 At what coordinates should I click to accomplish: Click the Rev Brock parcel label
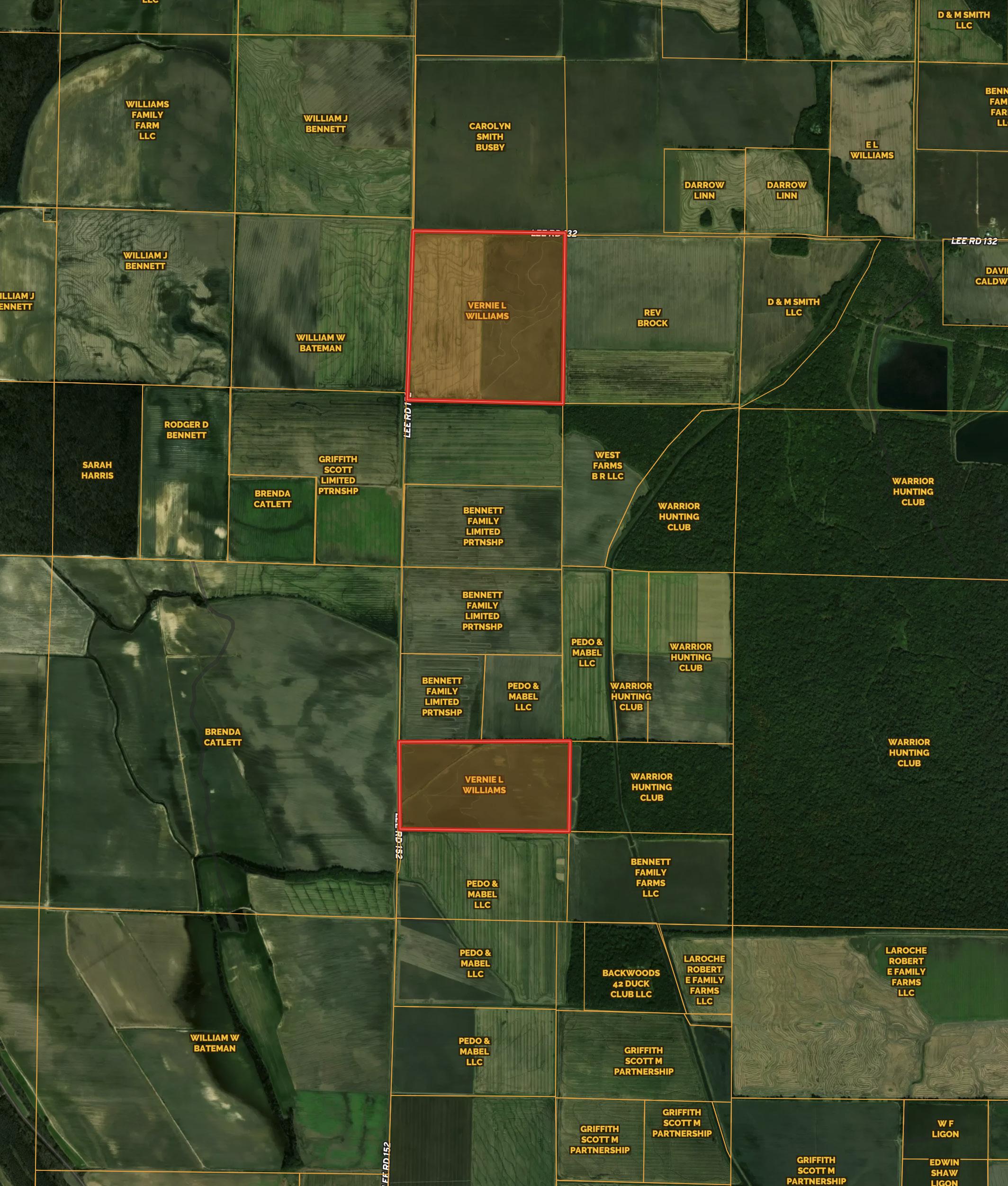652,318
